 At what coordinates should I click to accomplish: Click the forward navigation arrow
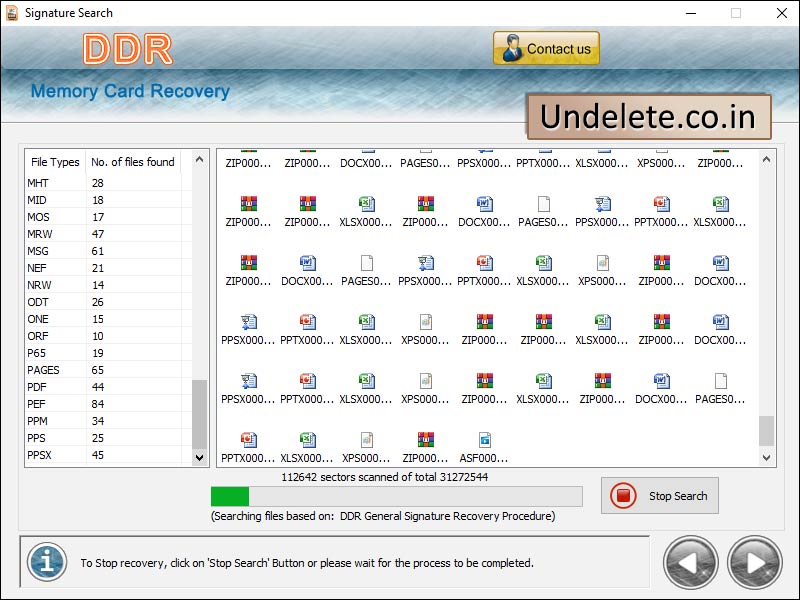pos(753,563)
